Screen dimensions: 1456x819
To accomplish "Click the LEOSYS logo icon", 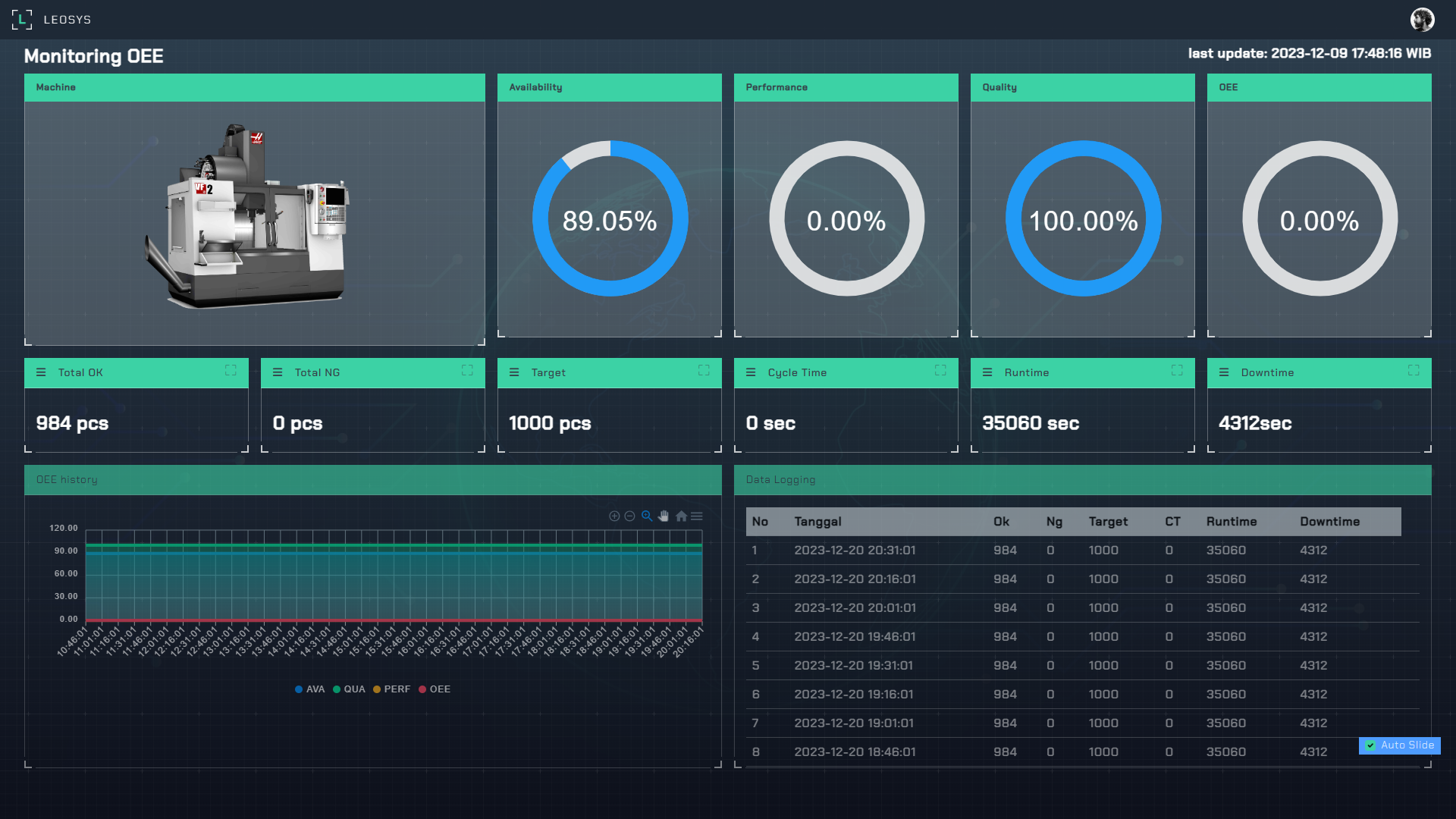I will (22, 20).
